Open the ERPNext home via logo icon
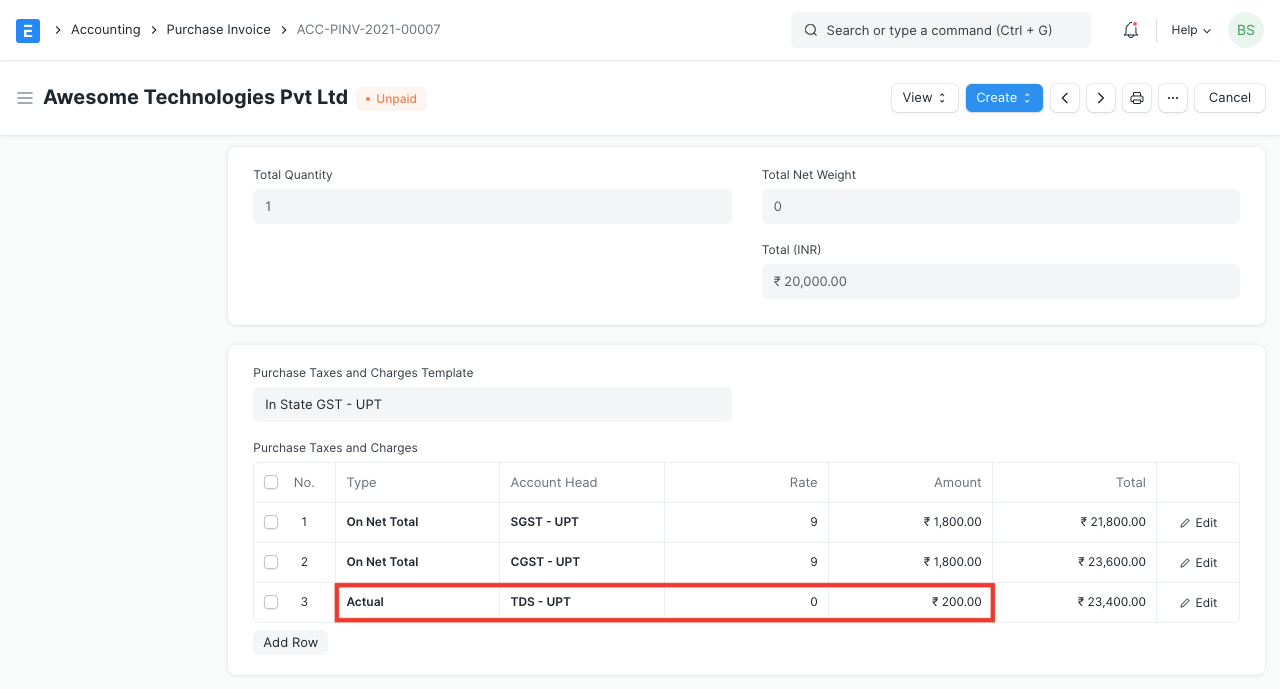The height and width of the screenshot is (689, 1280). (x=27, y=30)
